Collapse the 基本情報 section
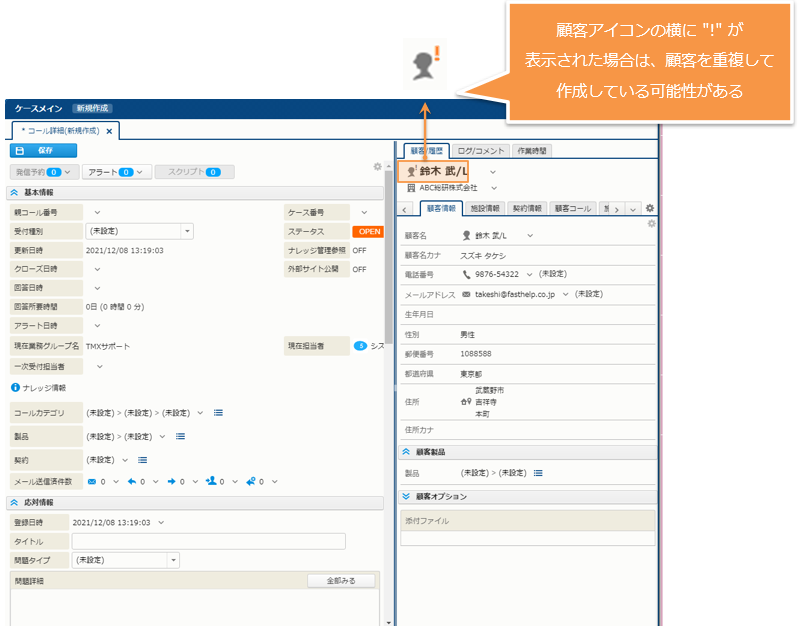The height and width of the screenshot is (640, 801). (x=14, y=192)
